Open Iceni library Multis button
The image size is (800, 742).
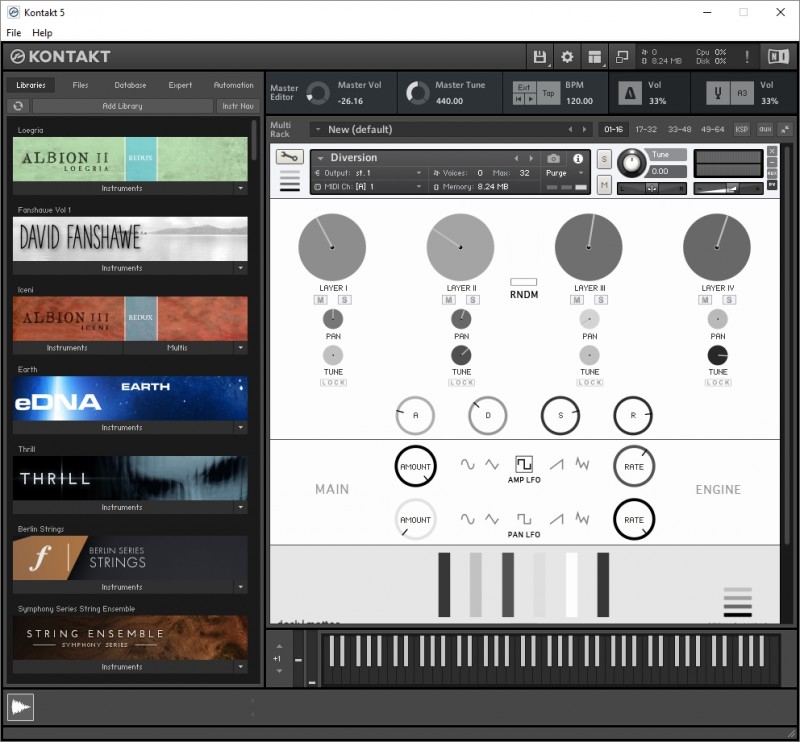(x=178, y=348)
